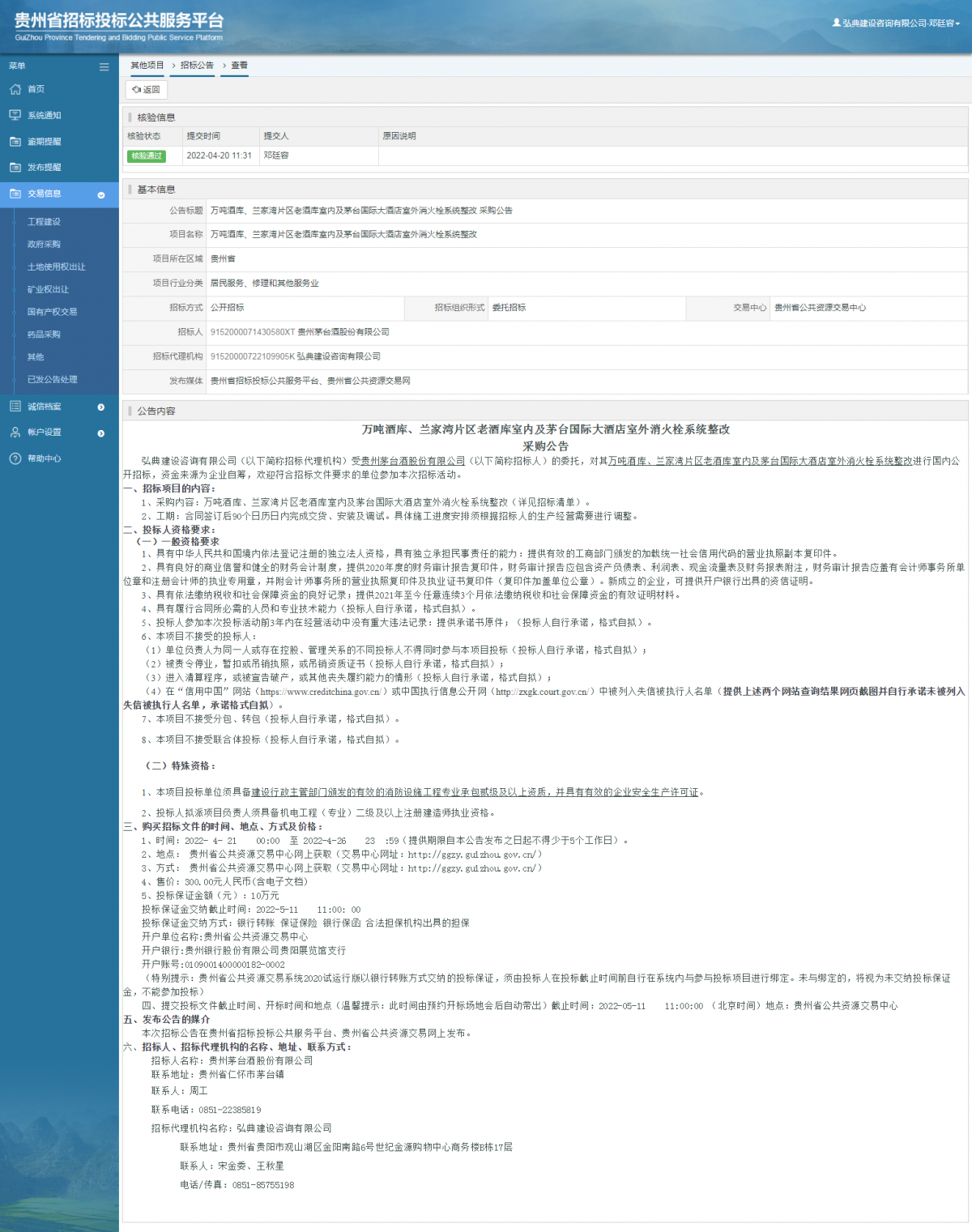Click the 帮助中心 question mark icon
The height and width of the screenshot is (1232, 972).
pos(15,458)
